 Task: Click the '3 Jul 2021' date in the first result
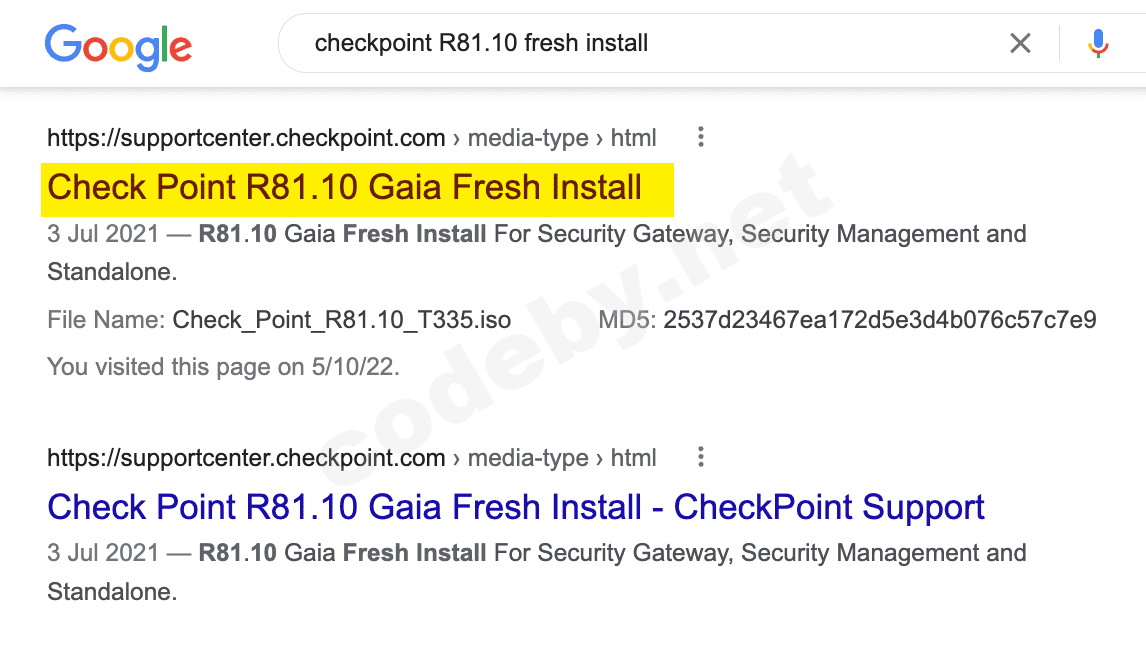click(102, 235)
